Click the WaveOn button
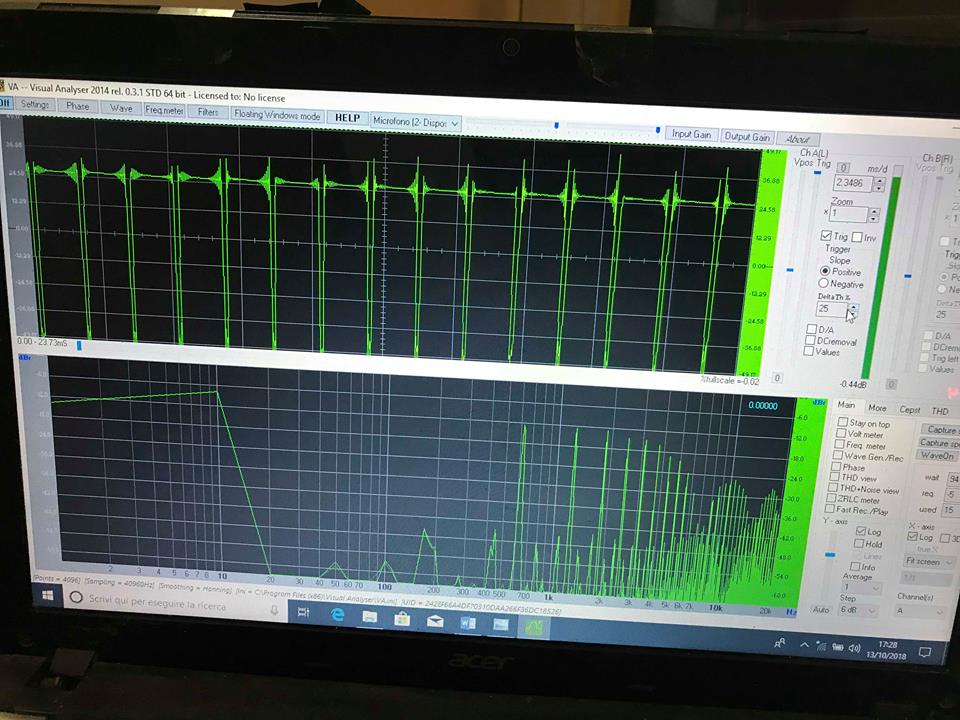The image size is (960, 720). pos(936,456)
